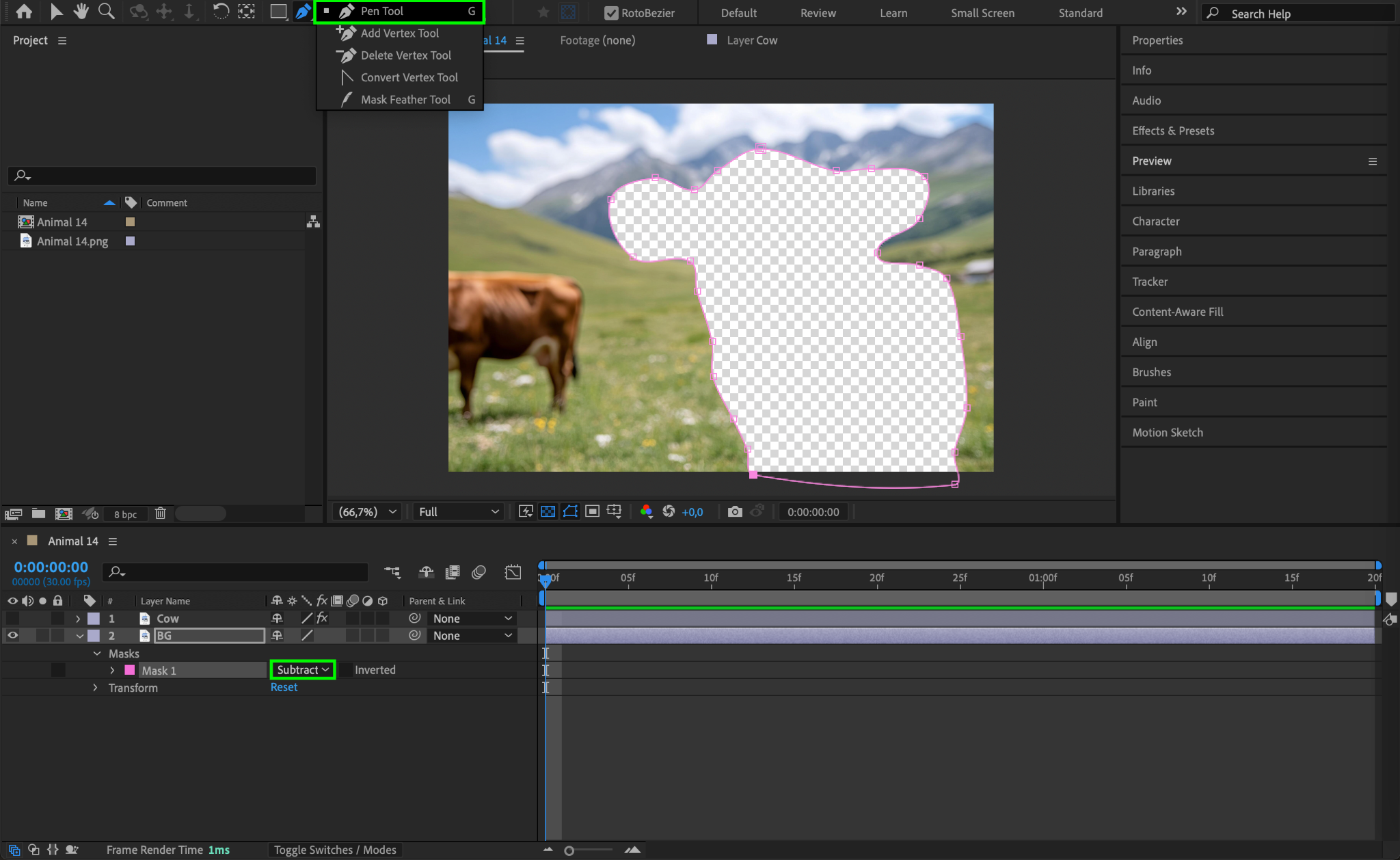
Task: Delete selected item with trash icon
Action: coord(161,513)
